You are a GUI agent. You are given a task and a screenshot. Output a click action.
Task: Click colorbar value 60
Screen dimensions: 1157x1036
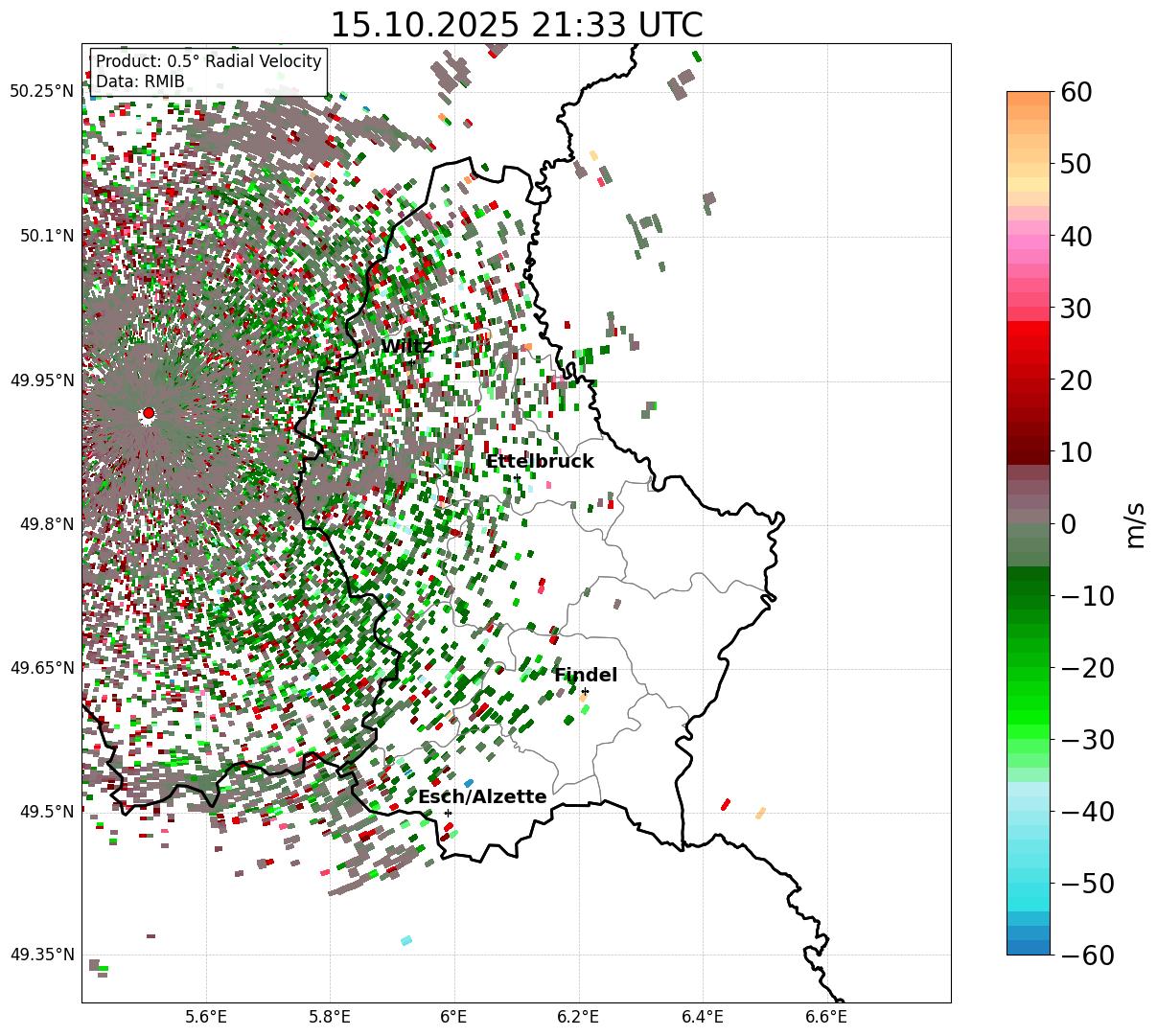click(x=1077, y=92)
